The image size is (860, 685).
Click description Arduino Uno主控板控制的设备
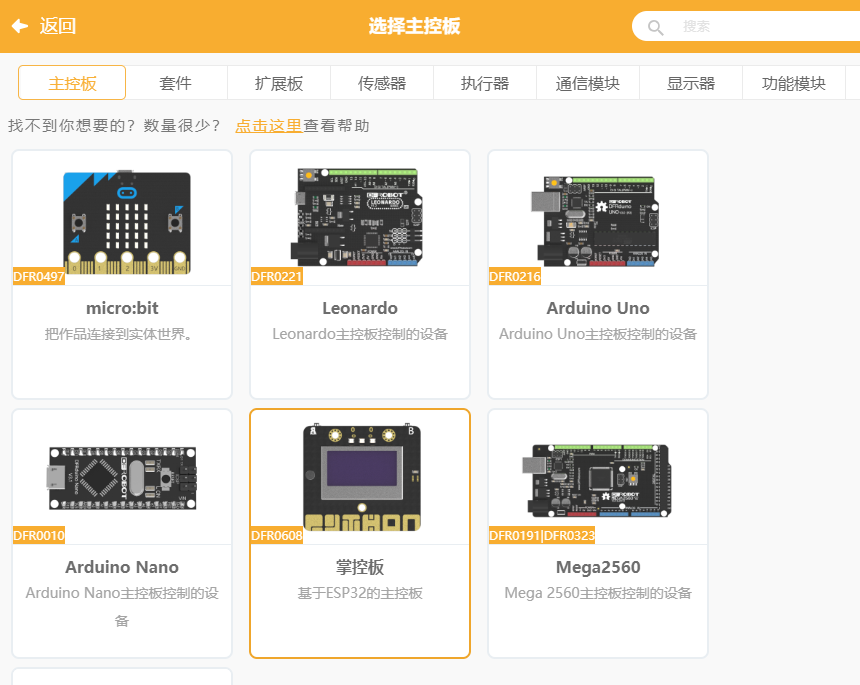[x=598, y=334]
